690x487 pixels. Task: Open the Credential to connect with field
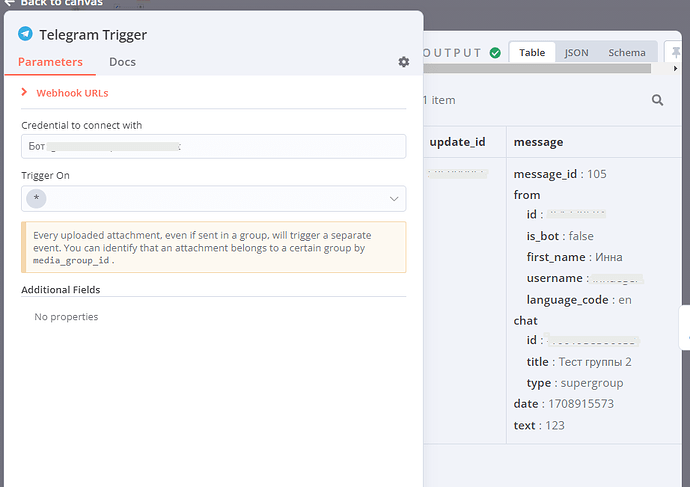coord(213,146)
